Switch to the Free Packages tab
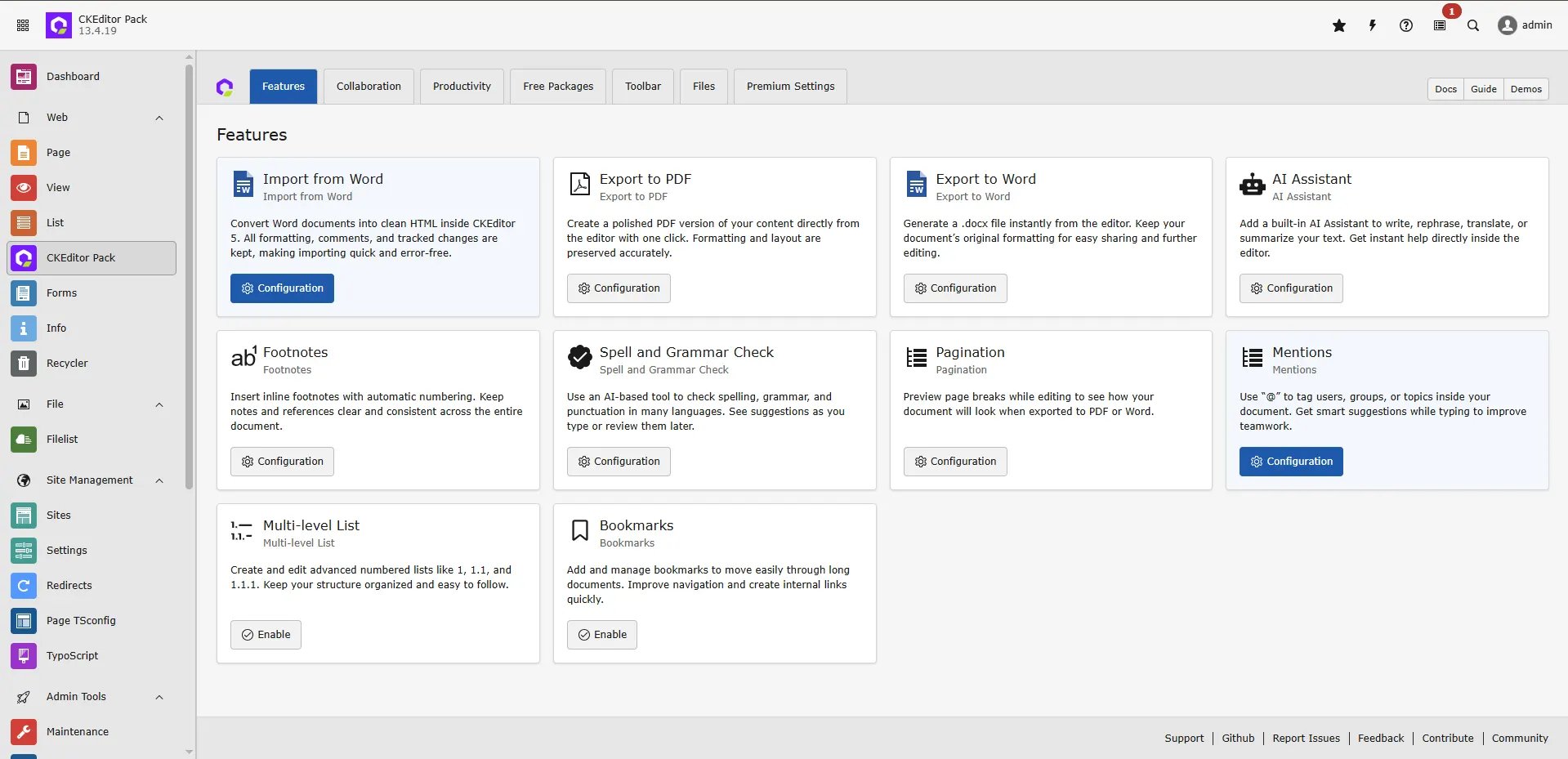Viewport: 1568px width, 759px height. tap(558, 87)
